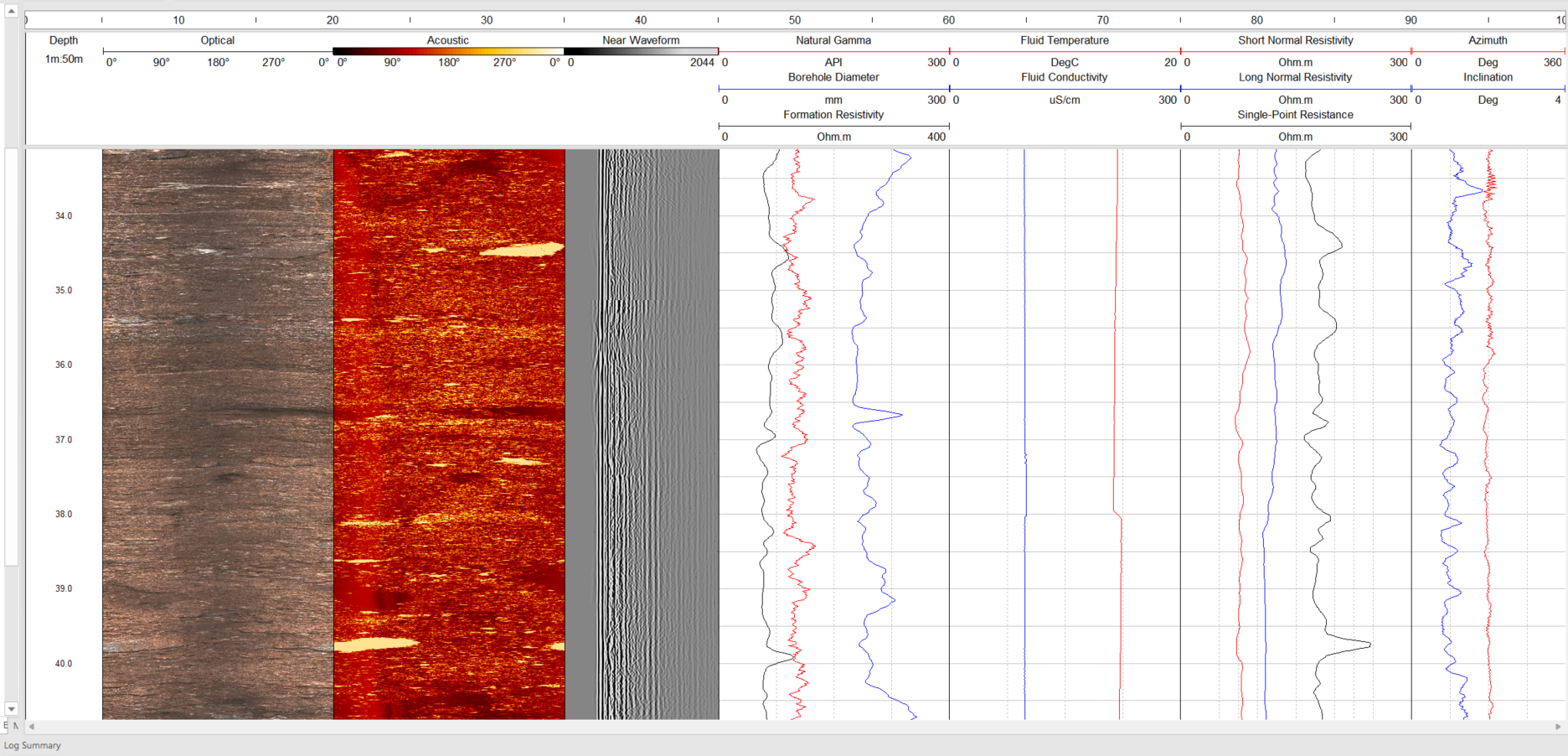The width and height of the screenshot is (1568, 756).
Task: Select the Long Normal Resistivity title
Action: pos(1296,77)
